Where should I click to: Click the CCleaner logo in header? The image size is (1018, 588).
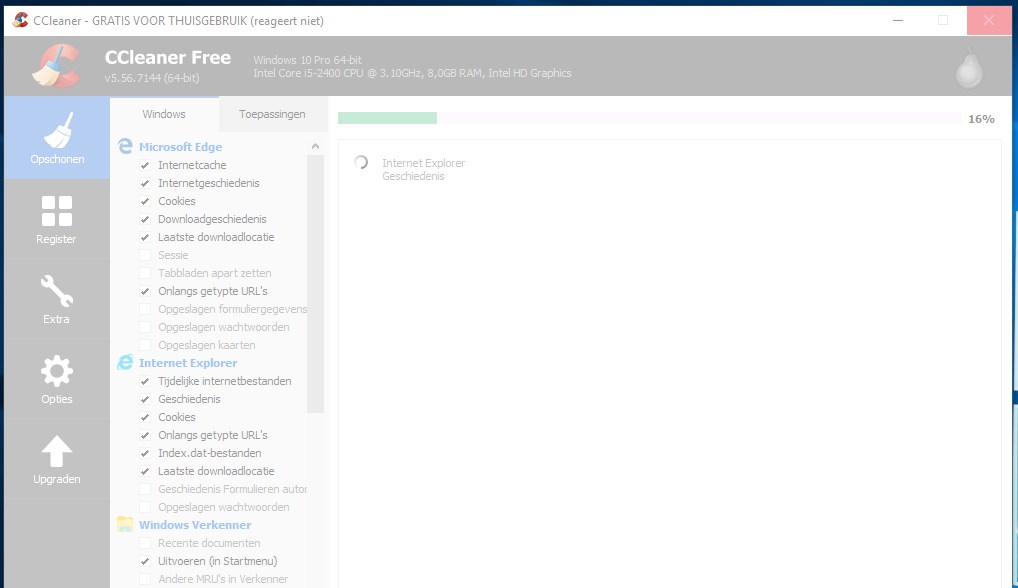56,66
